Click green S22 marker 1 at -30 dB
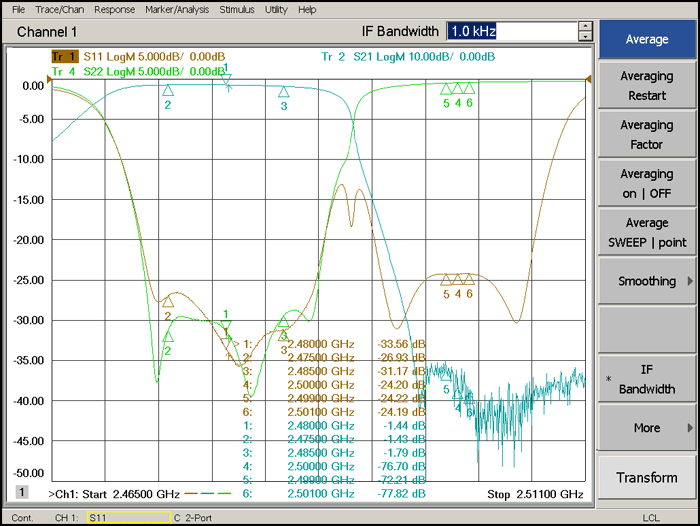The height and width of the screenshot is (526, 700). coord(226,325)
